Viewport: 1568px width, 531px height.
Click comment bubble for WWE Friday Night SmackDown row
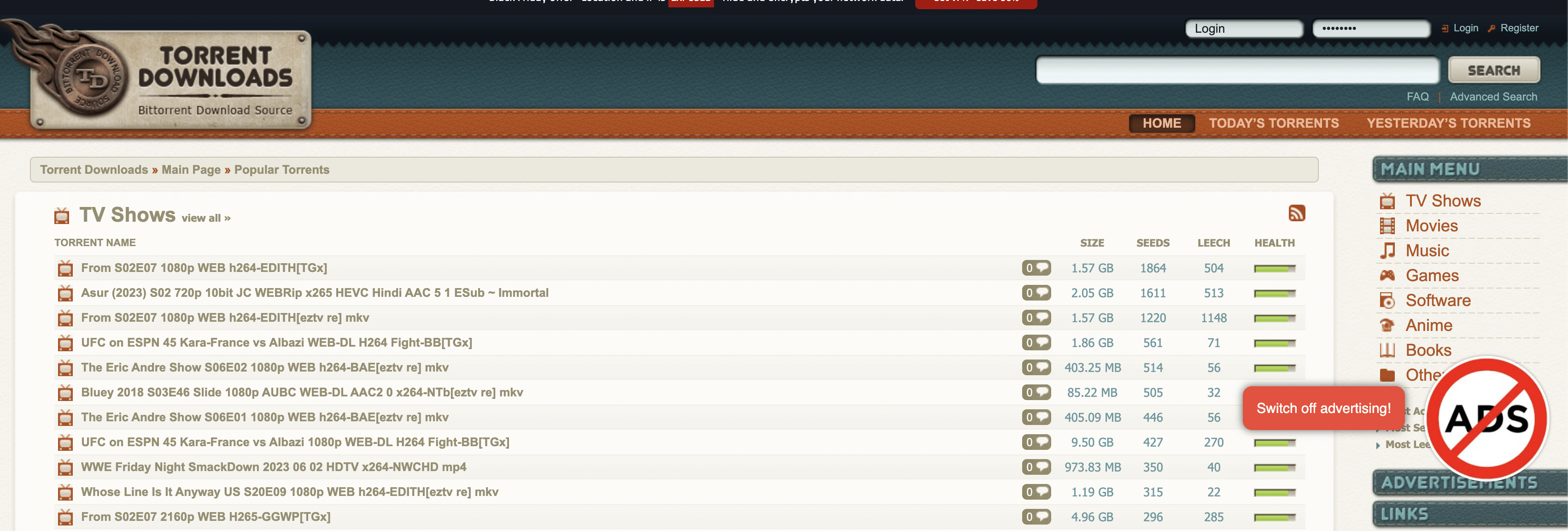pos(1036,467)
